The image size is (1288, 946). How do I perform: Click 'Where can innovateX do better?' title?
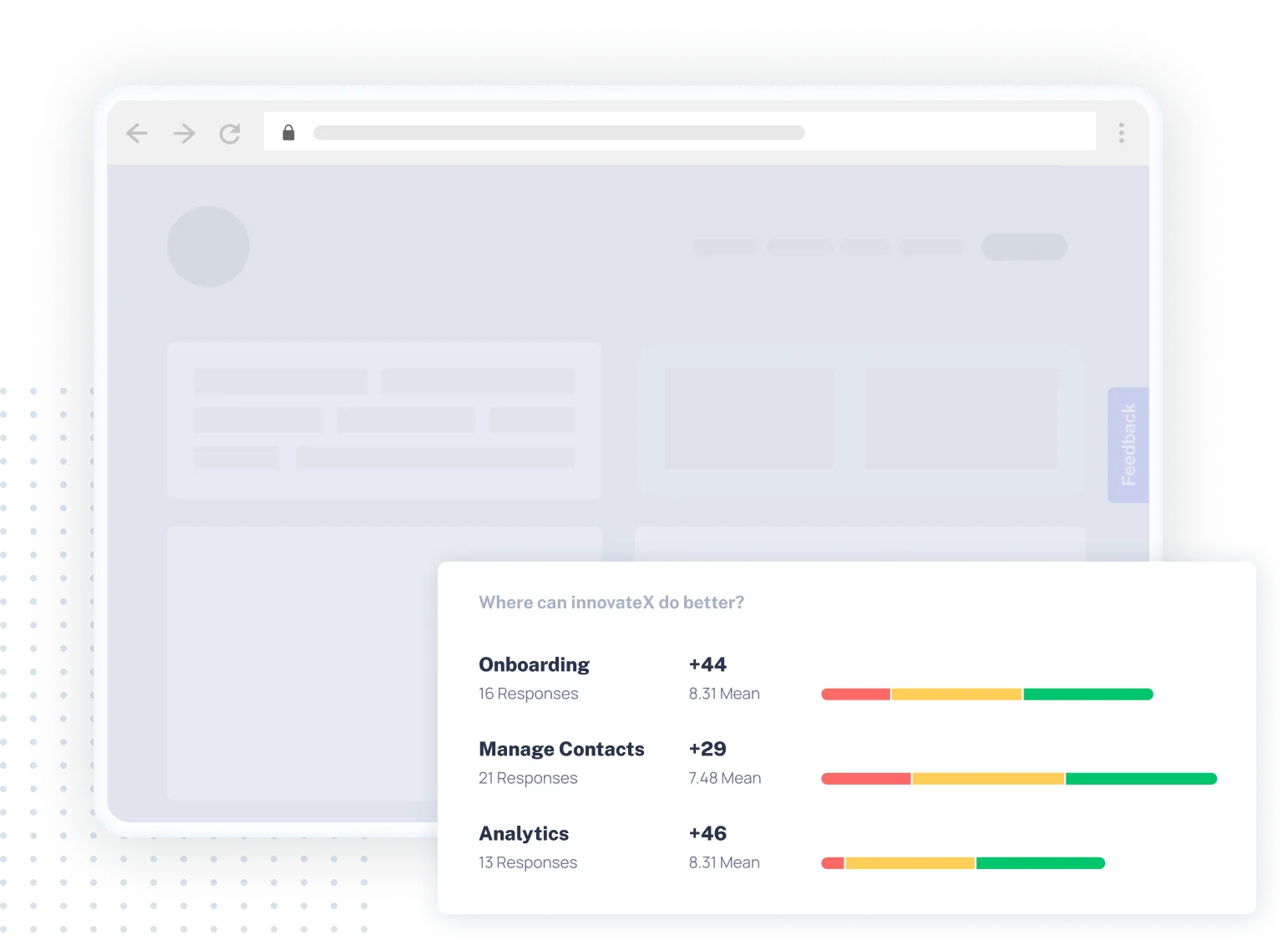tap(611, 603)
